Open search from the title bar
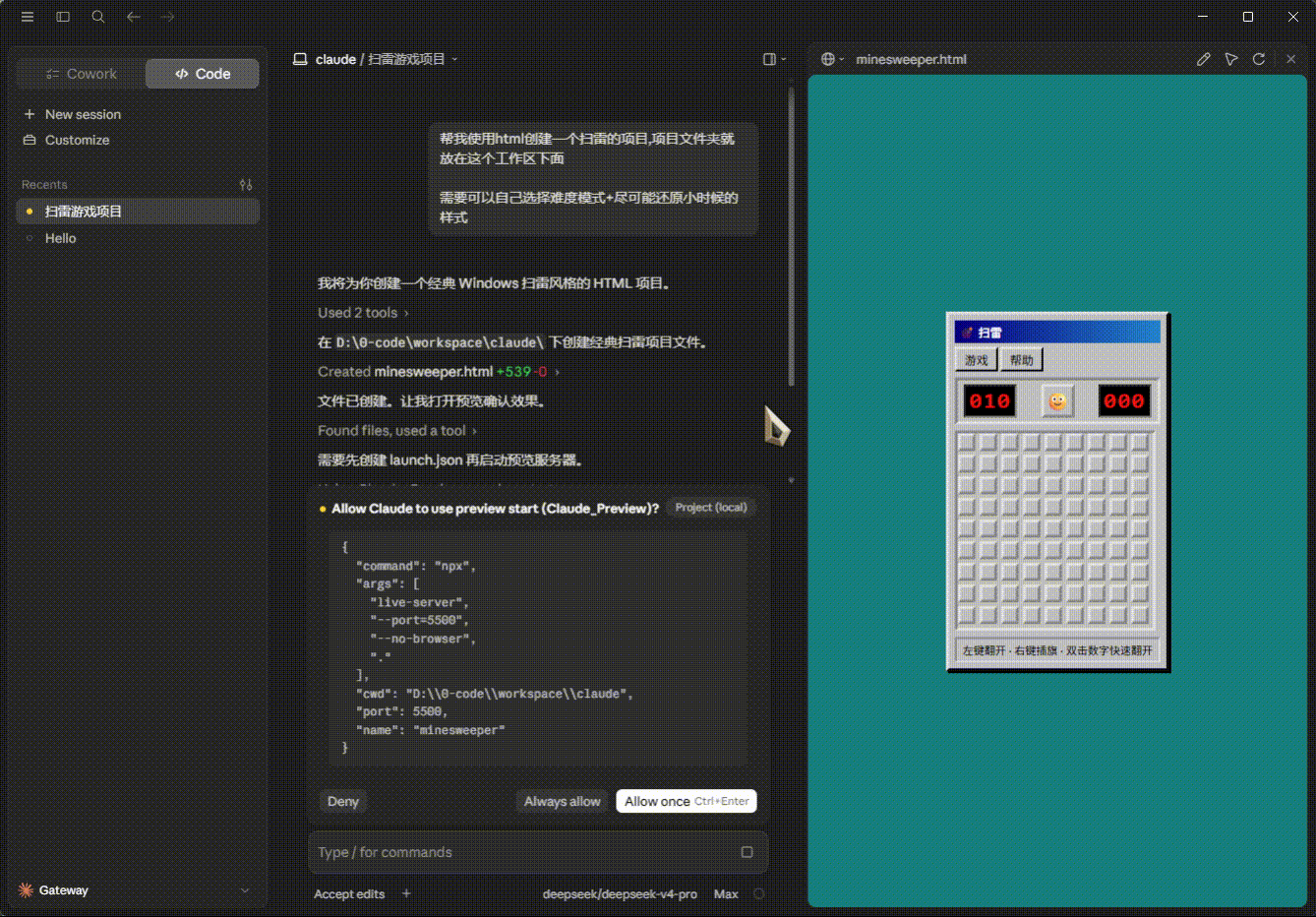Viewport: 1316px width, 917px height. click(98, 17)
